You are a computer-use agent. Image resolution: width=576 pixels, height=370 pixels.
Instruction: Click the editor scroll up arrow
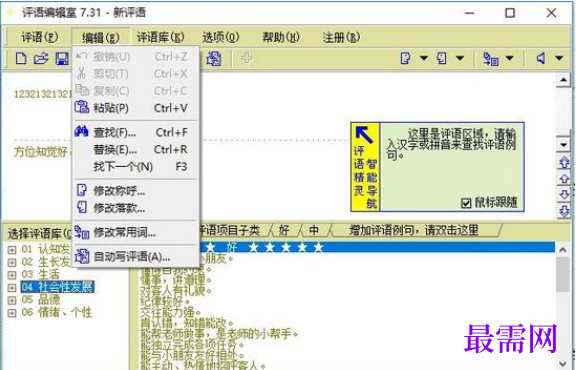click(x=563, y=80)
